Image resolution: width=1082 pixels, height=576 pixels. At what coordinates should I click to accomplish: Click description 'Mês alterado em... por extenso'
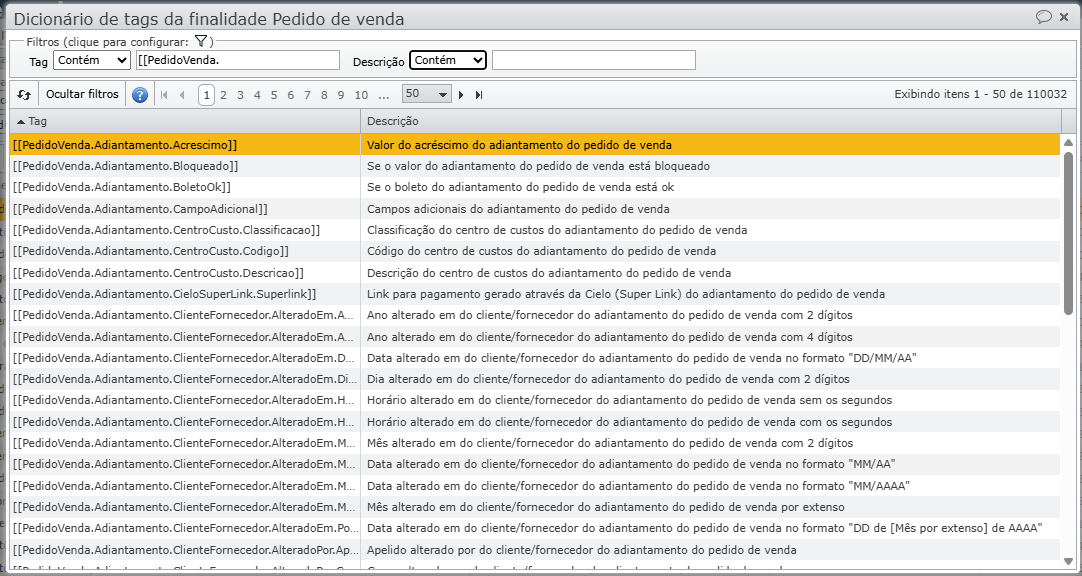coord(606,508)
